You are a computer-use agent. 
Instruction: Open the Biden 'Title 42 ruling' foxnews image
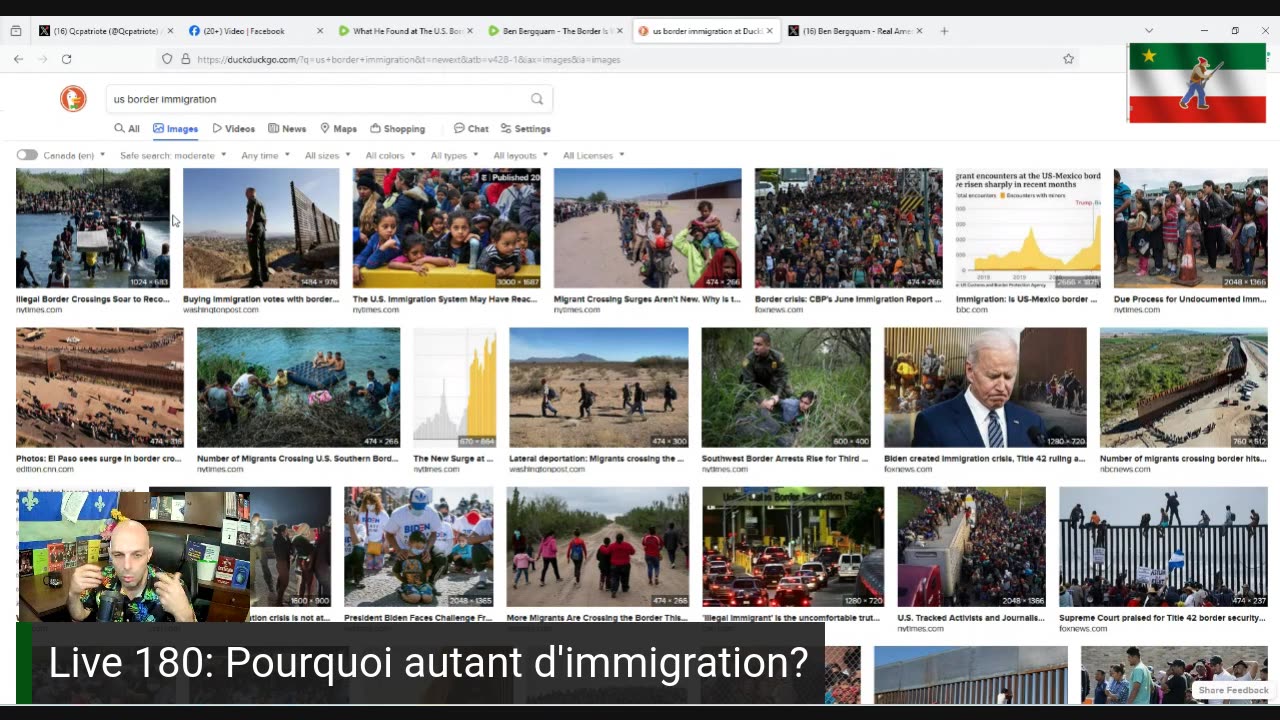coord(985,387)
